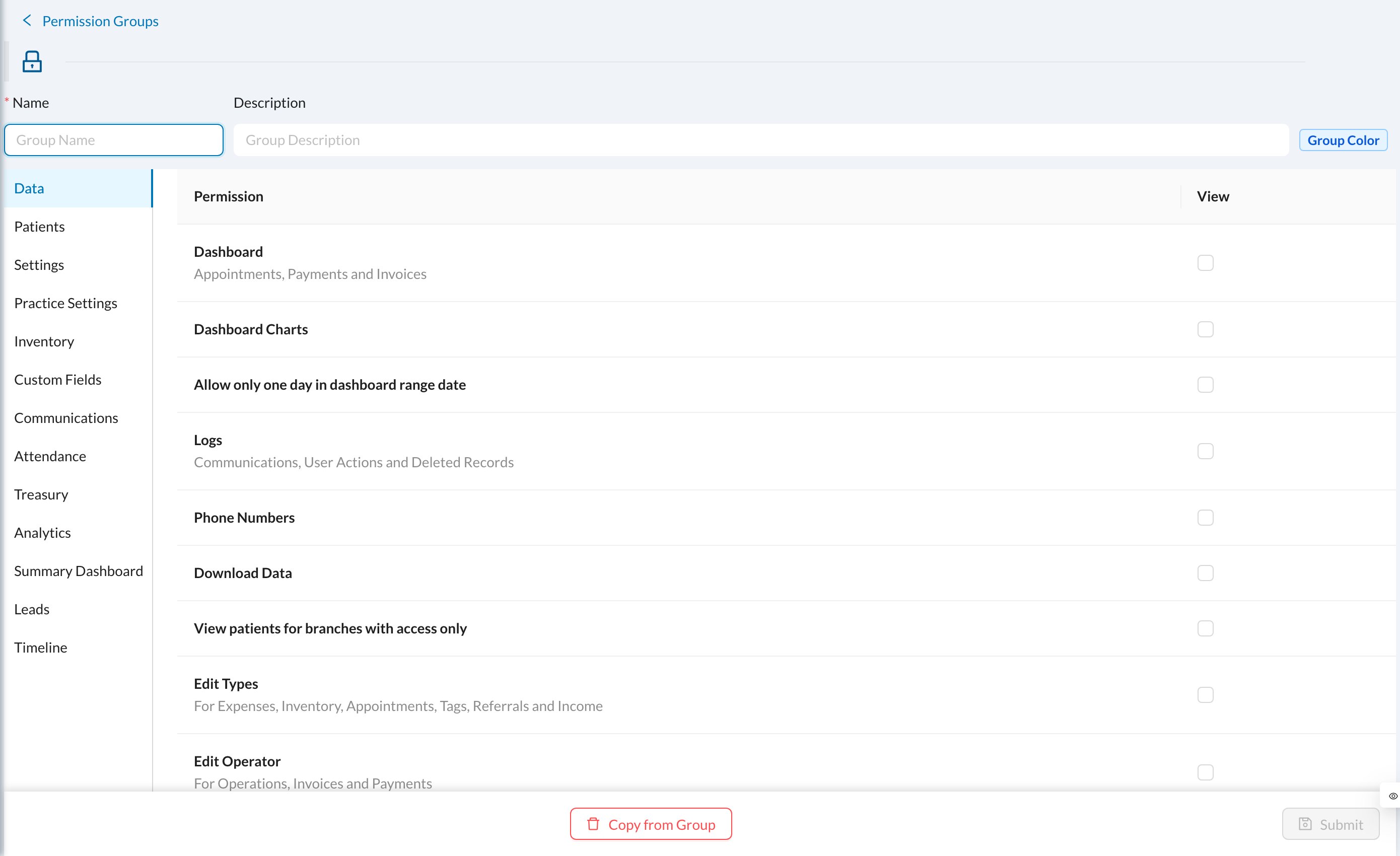Click the Group Description field
Screen dimensions: 1400x856
coord(761,140)
